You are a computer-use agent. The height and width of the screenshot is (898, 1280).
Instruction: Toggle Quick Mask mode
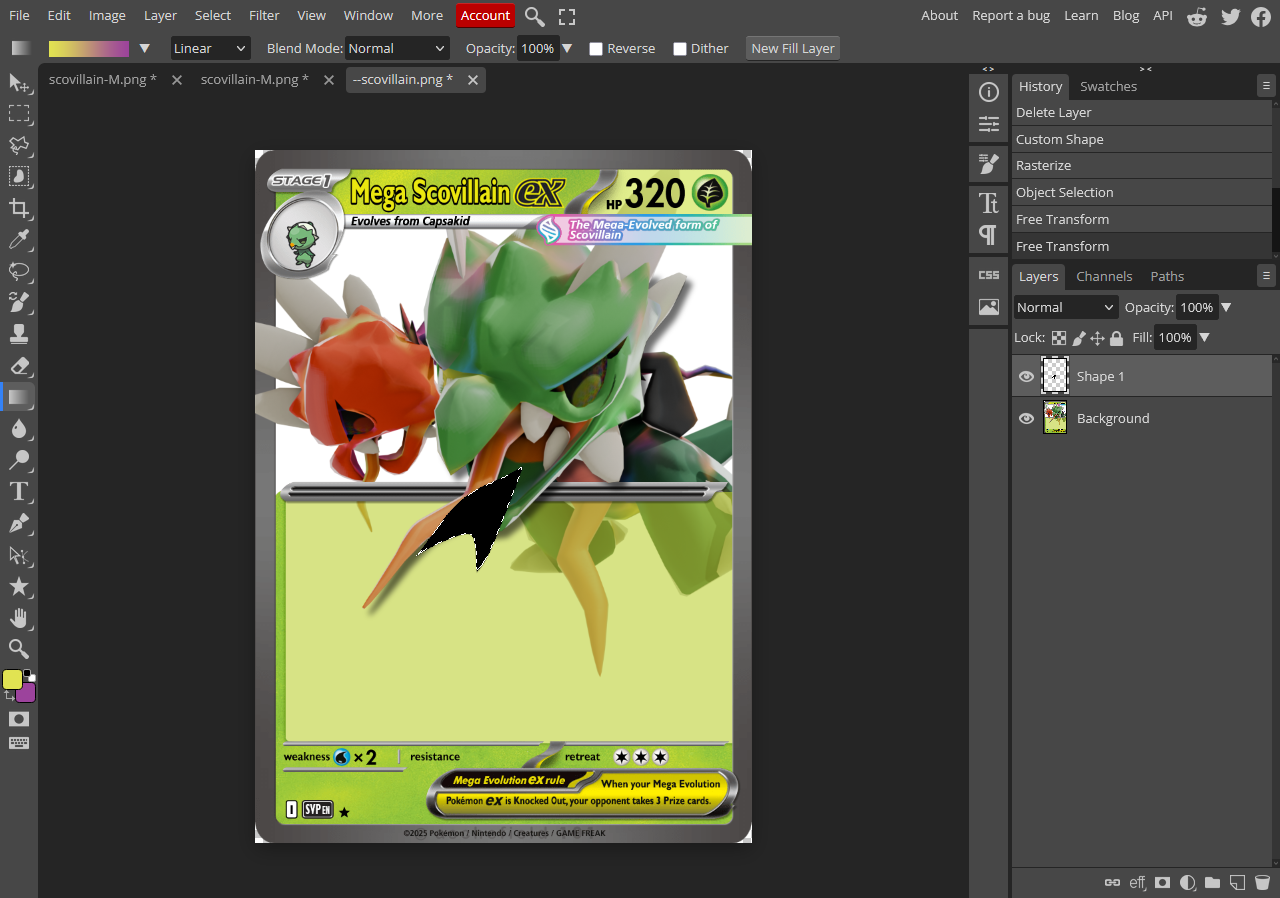click(19, 719)
